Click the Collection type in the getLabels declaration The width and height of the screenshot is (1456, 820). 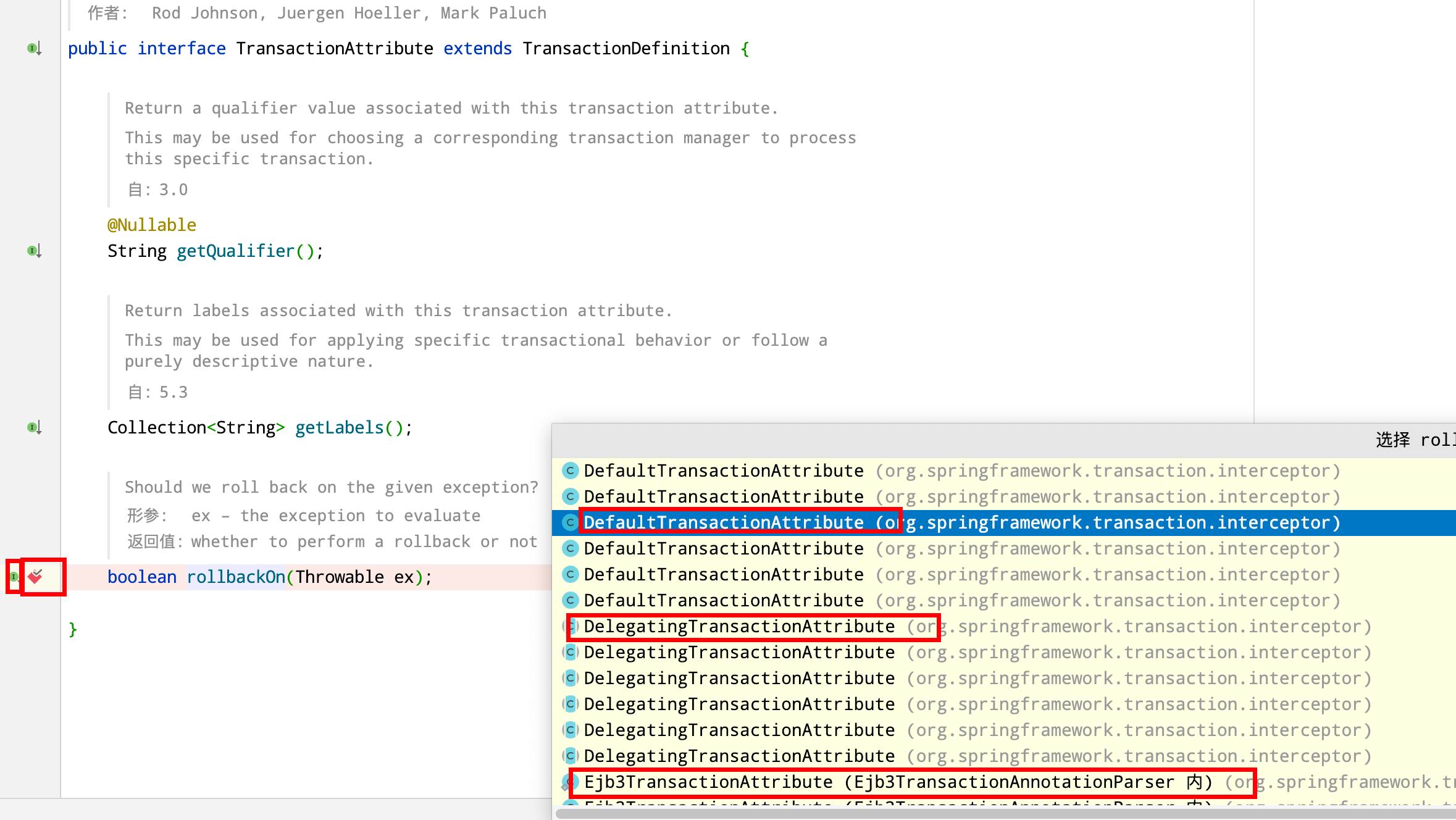coord(157,428)
